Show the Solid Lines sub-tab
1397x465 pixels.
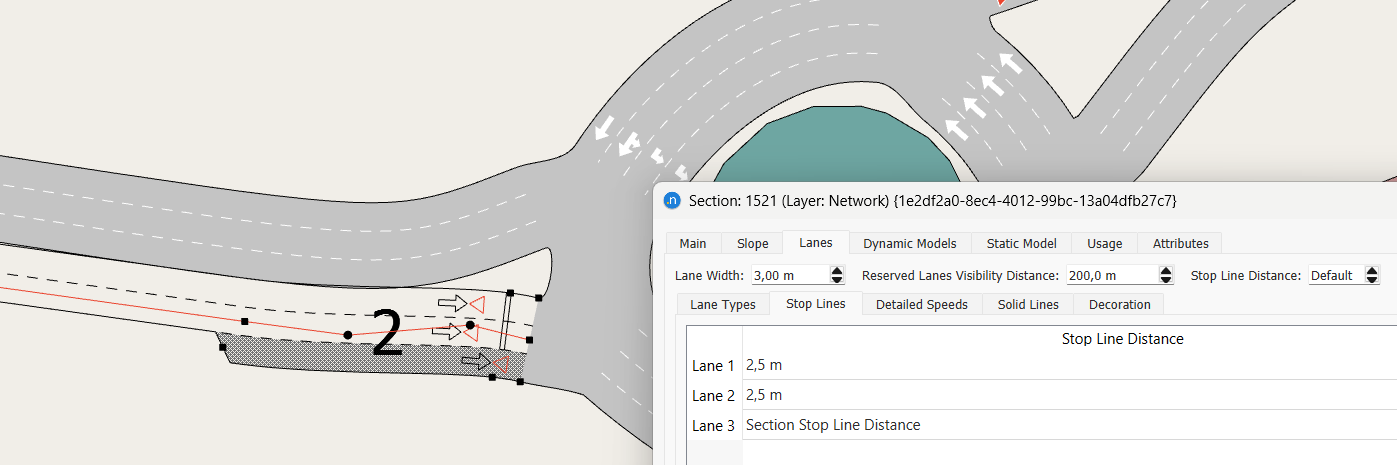point(1027,304)
